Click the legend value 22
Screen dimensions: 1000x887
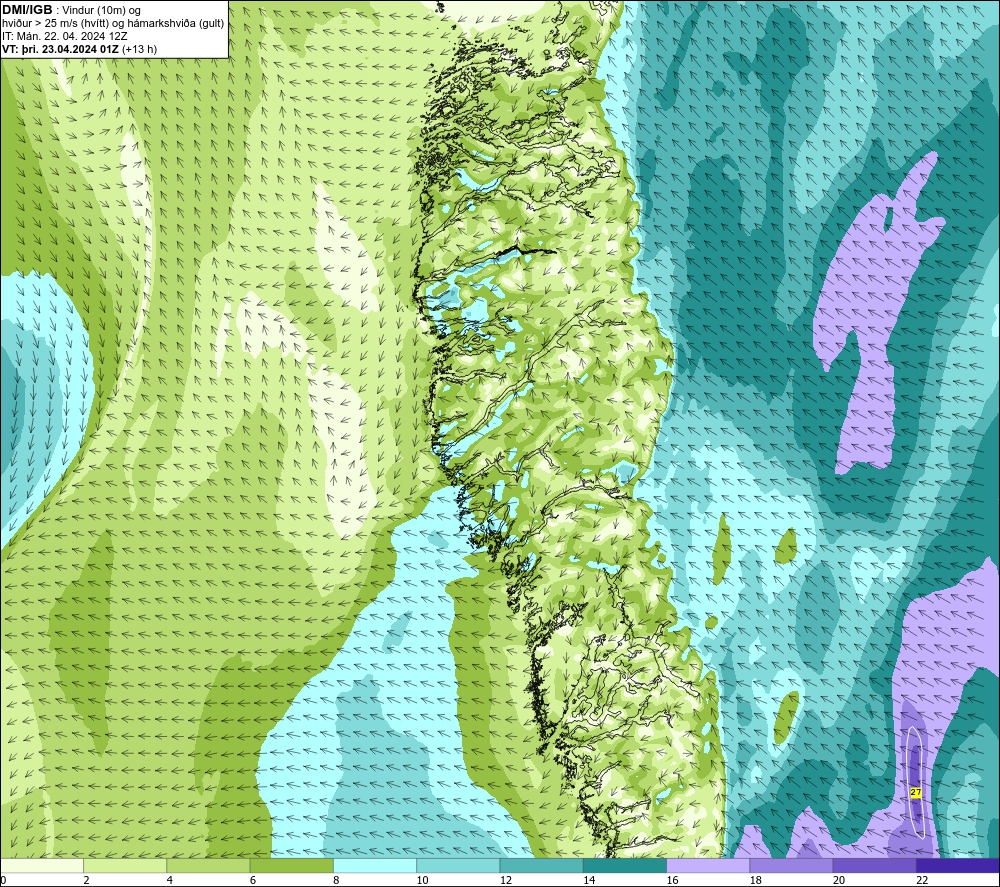click(922, 881)
